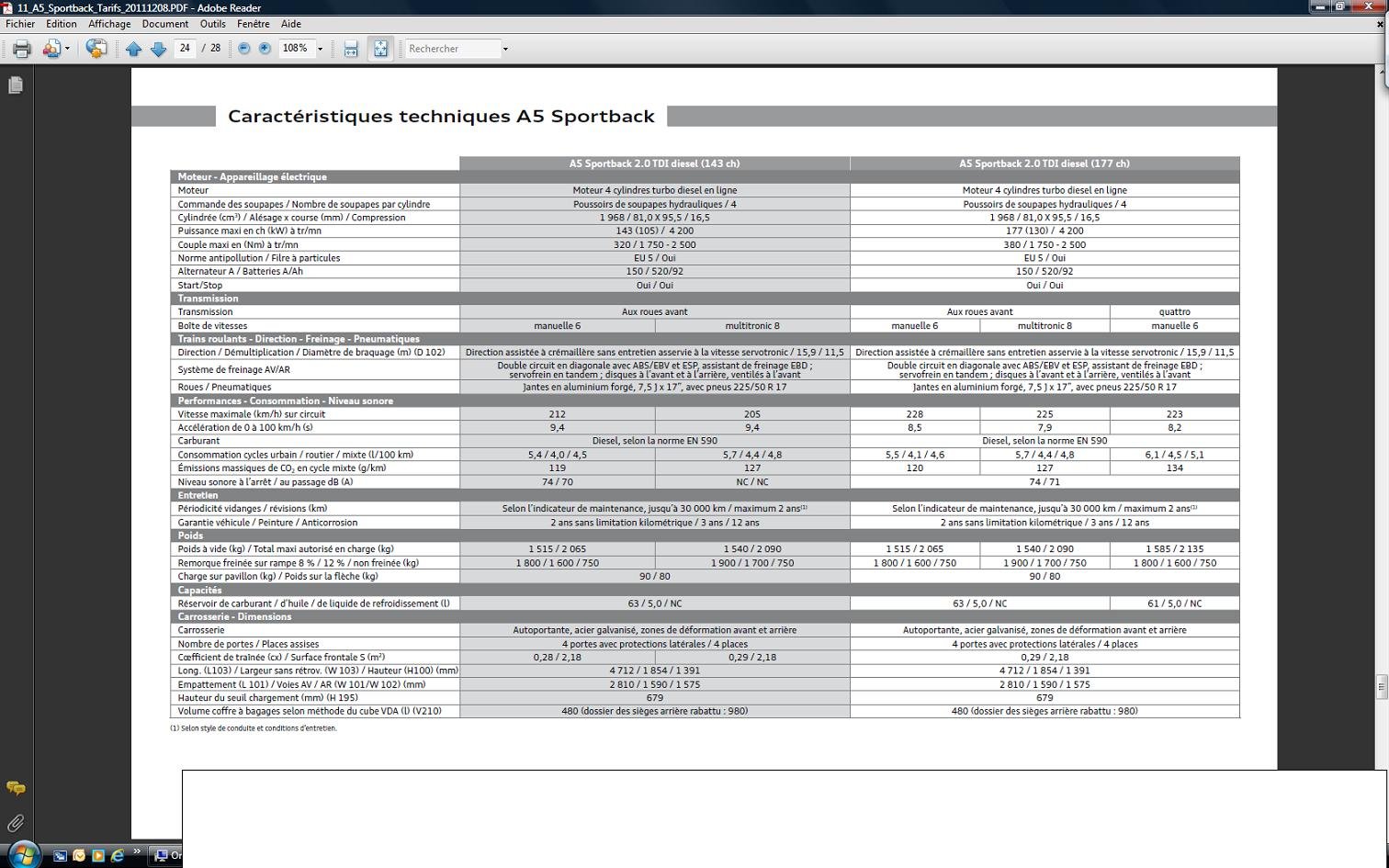Click the Windows Start button

tap(23, 854)
